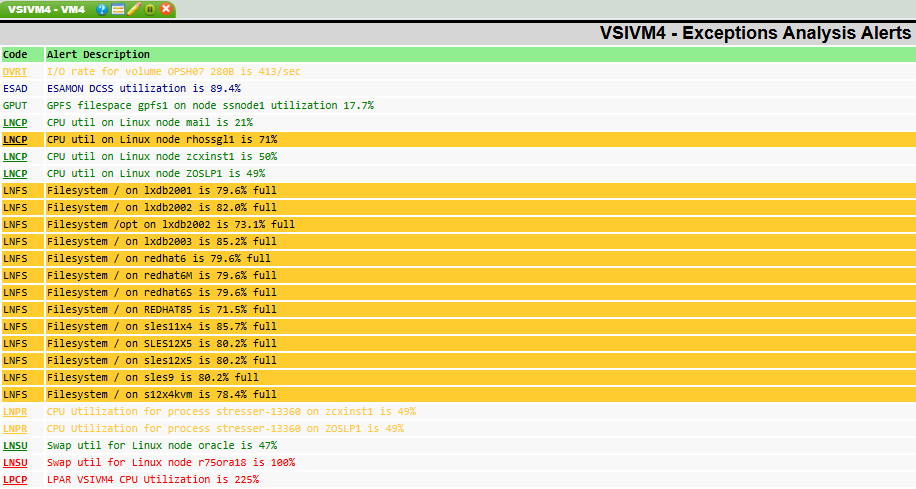The width and height of the screenshot is (916, 489).
Task: Close the VSIVM4 panel with red X
Action: pyautogui.click(x=166, y=9)
